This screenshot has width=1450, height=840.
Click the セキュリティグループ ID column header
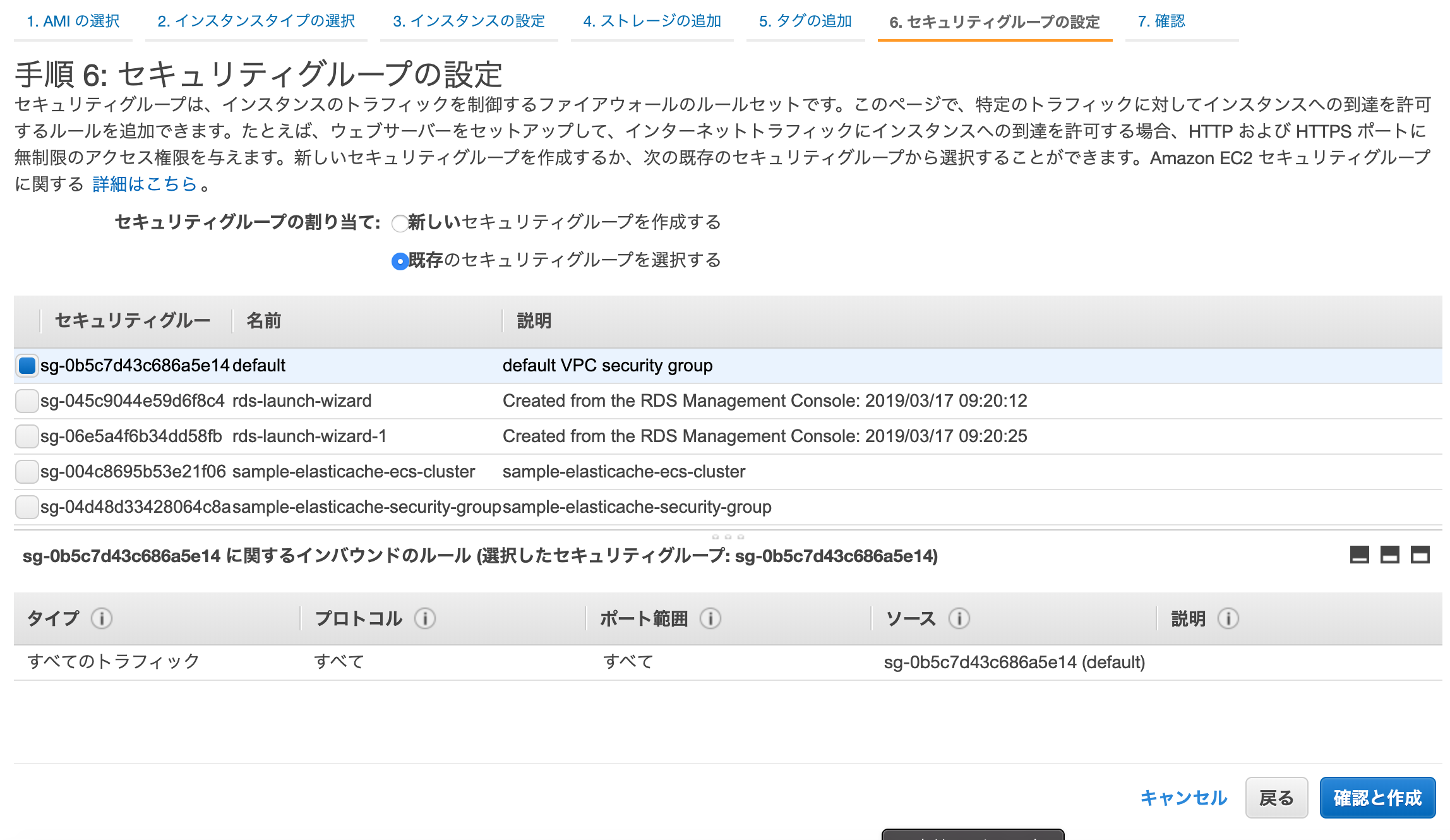click(x=133, y=321)
